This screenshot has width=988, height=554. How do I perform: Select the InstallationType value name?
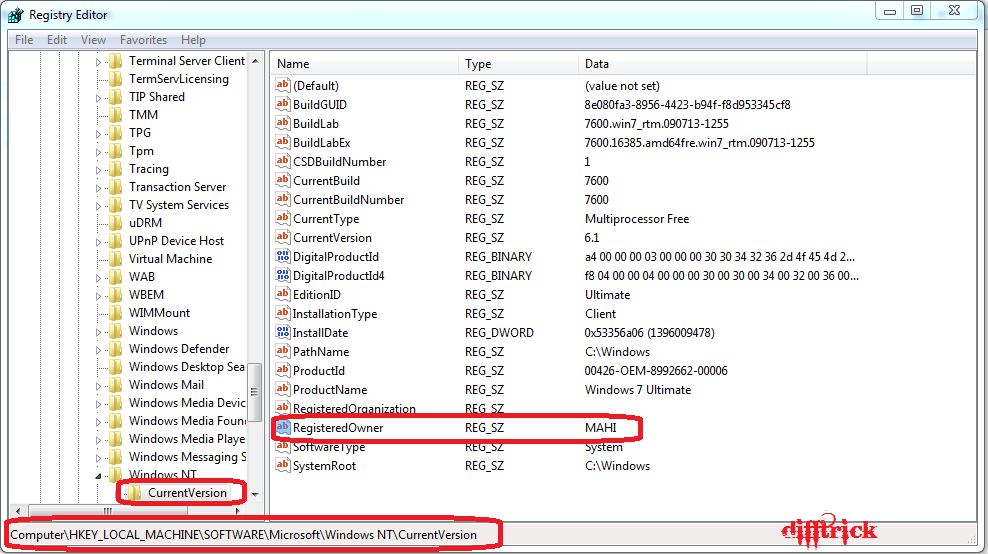(335, 314)
